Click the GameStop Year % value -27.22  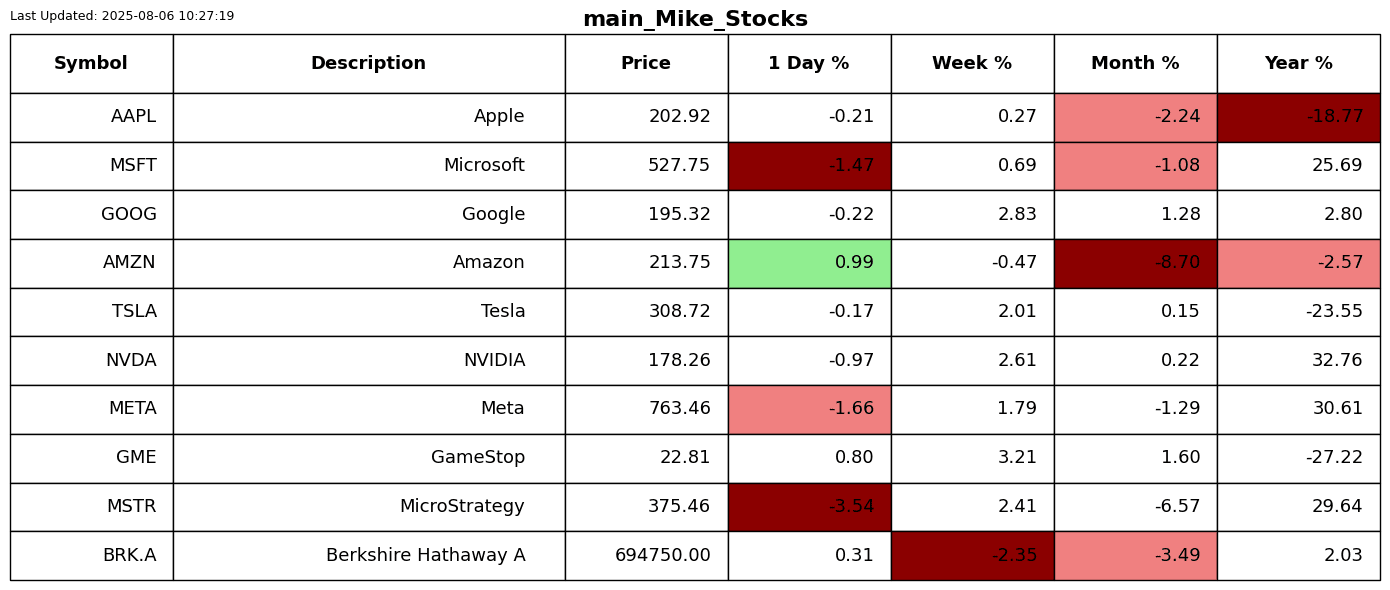[x=1334, y=458]
